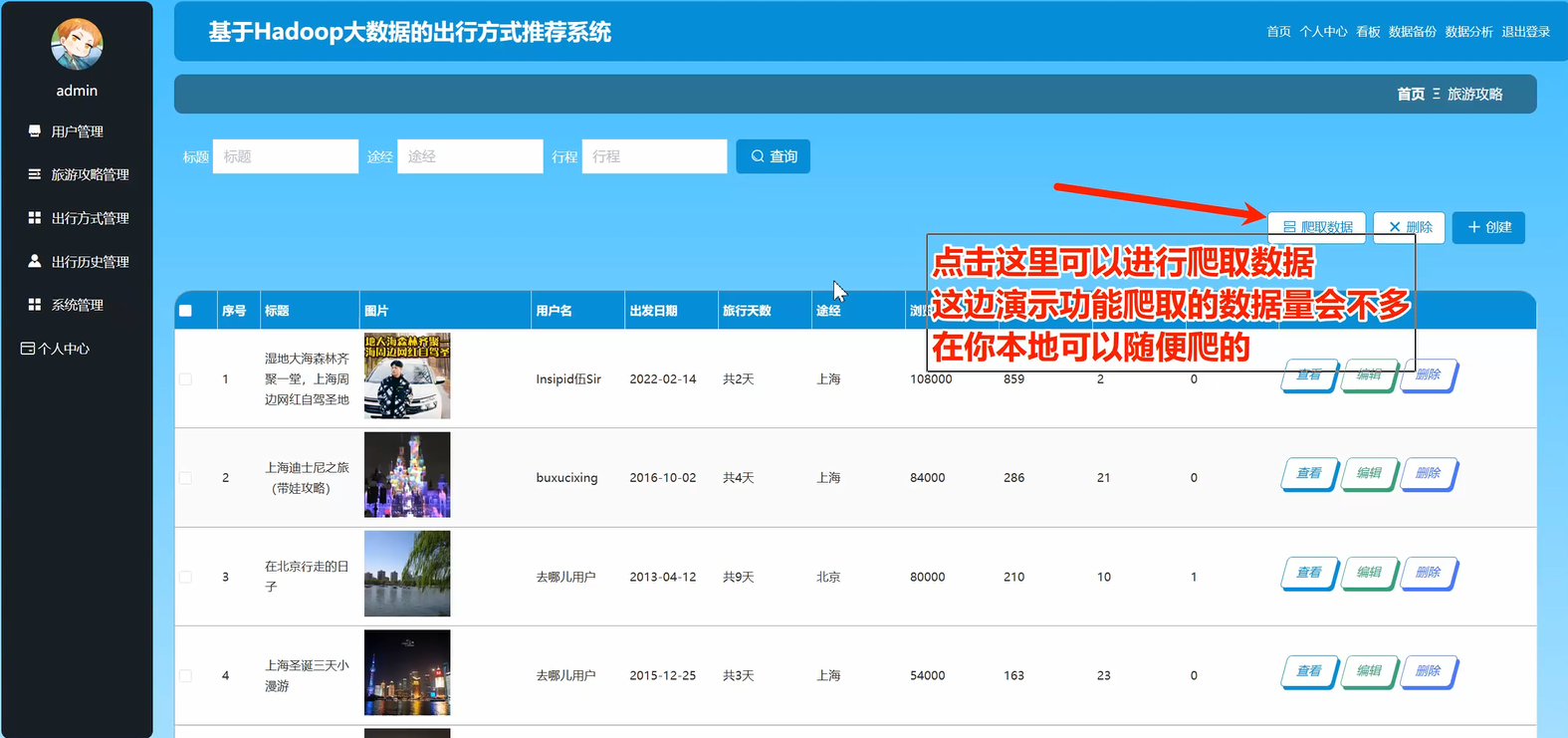Click the username buxucixing cell
The image size is (1568, 738).
[x=566, y=478]
